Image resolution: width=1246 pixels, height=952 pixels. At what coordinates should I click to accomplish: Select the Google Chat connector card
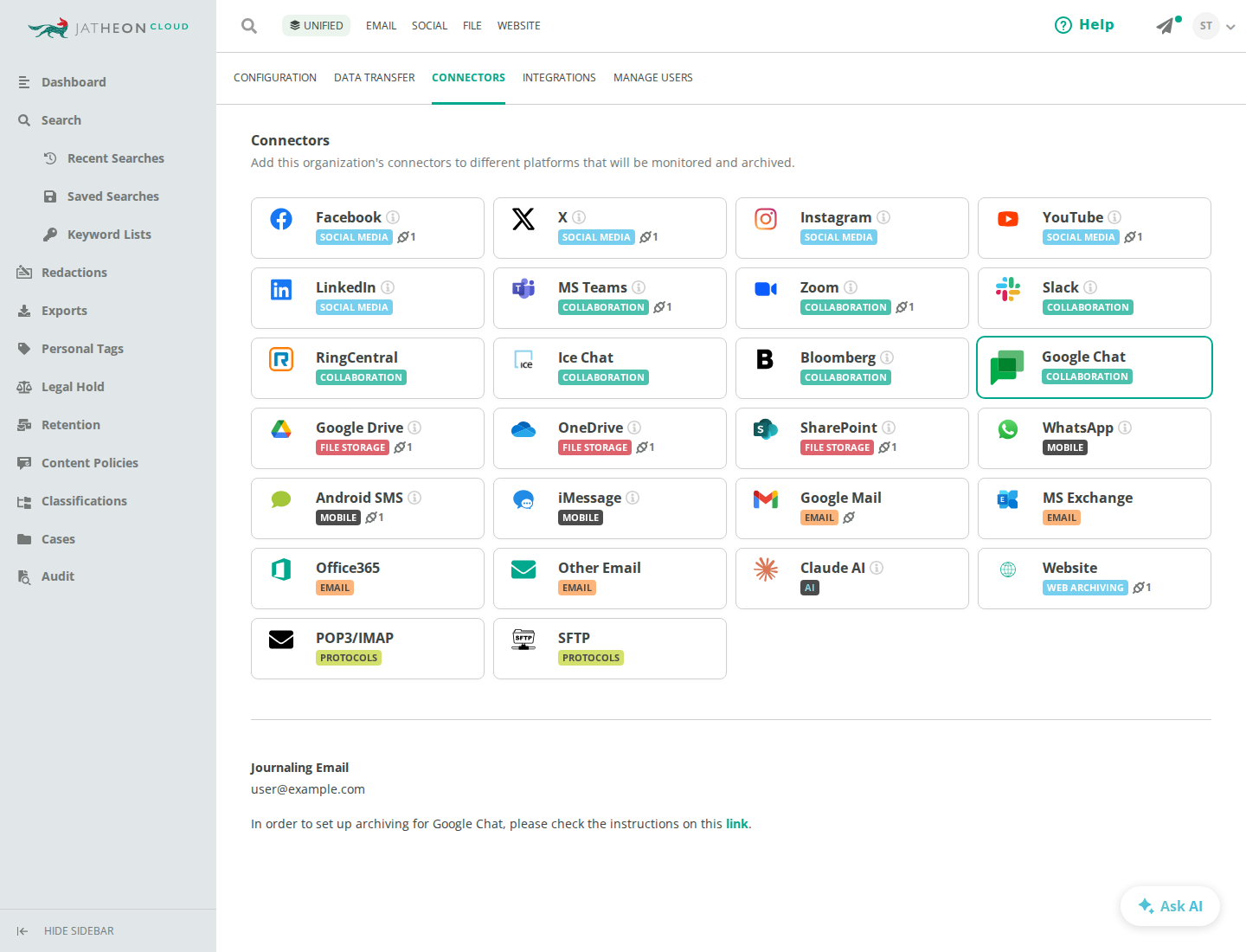pyautogui.click(x=1095, y=368)
